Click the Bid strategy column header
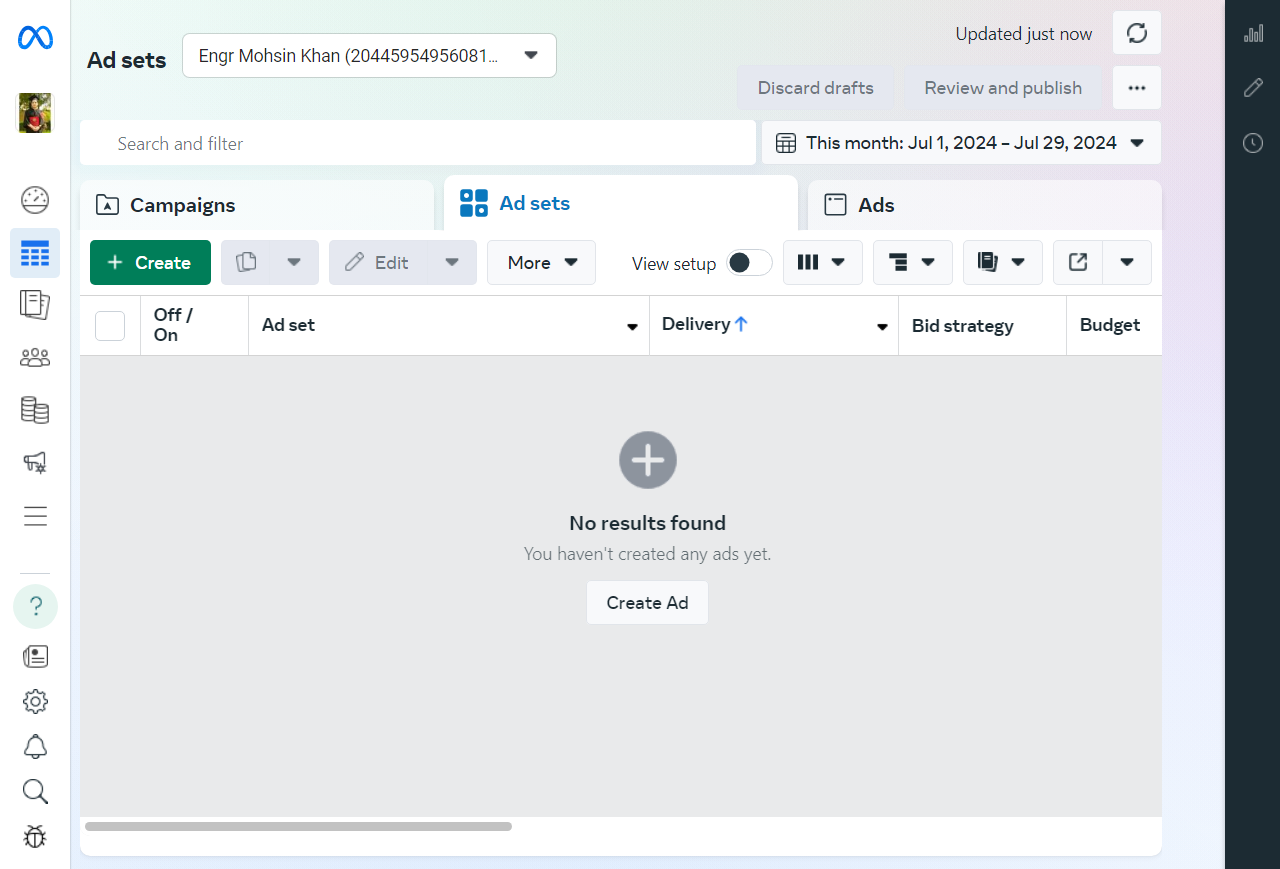 963,326
